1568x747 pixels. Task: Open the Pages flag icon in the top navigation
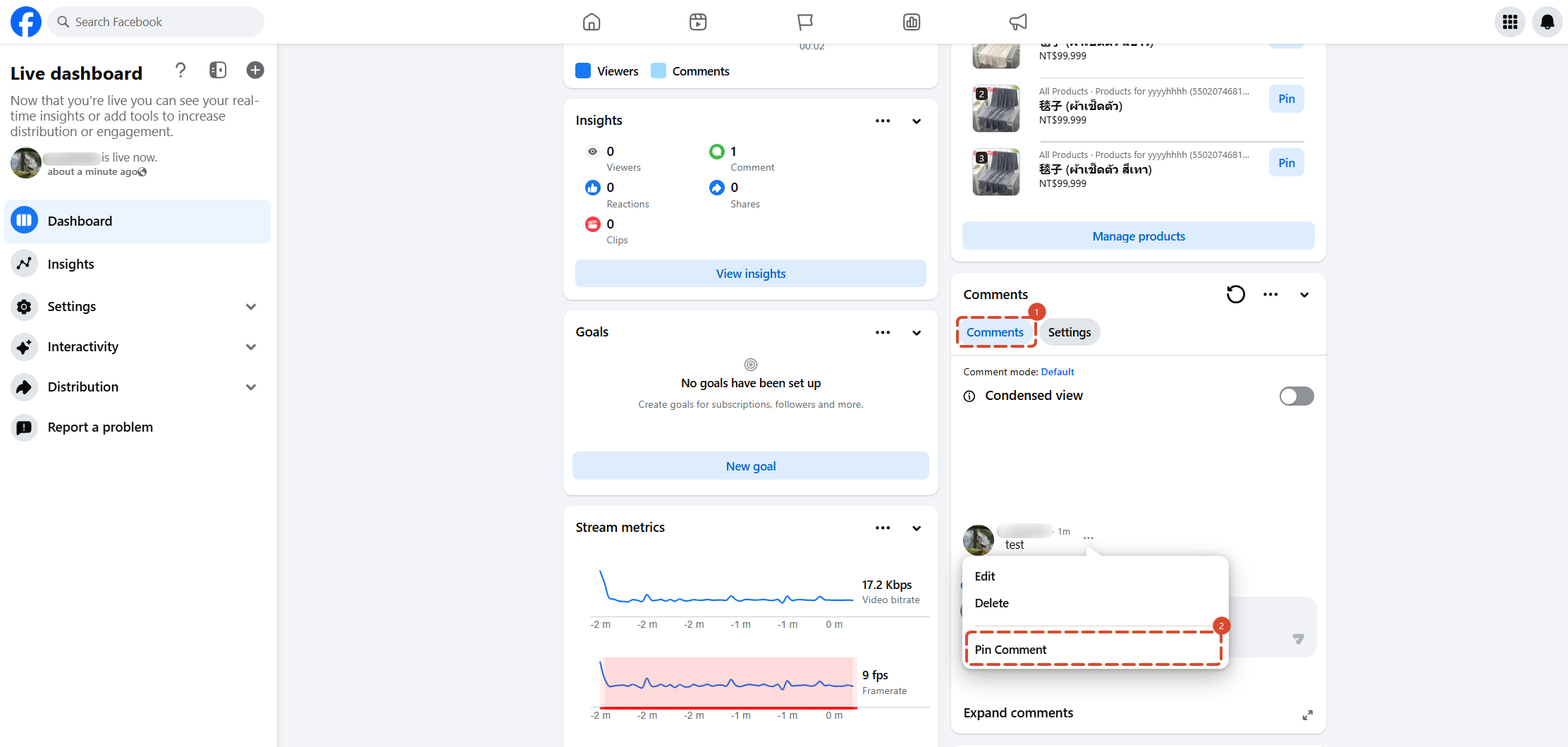pyautogui.click(x=805, y=22)
